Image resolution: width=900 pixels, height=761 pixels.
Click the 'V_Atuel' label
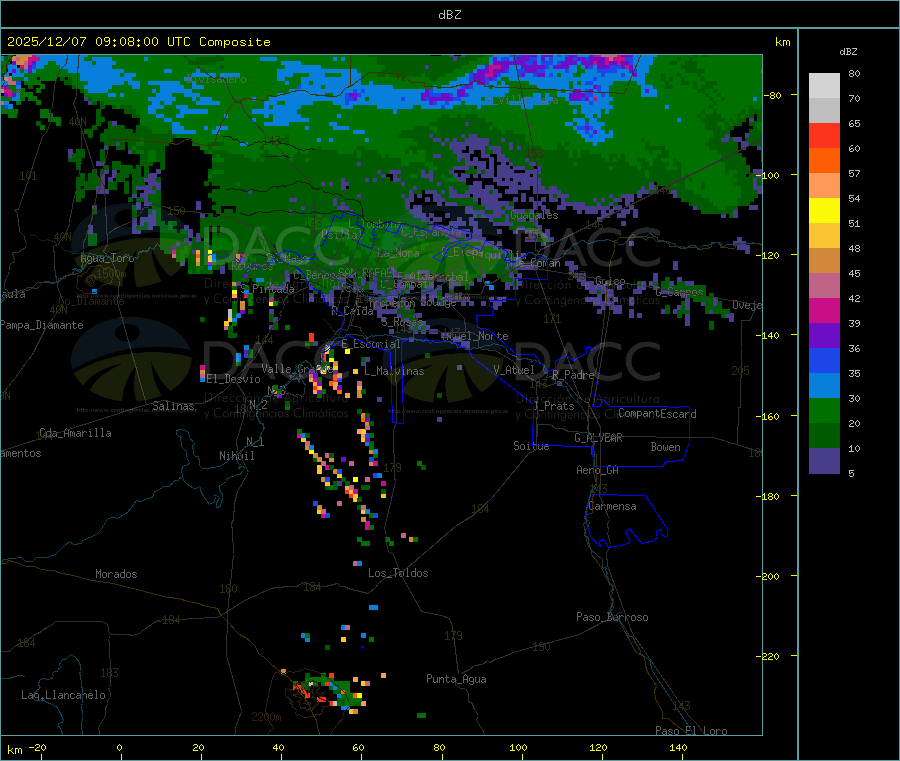[514, 370]
